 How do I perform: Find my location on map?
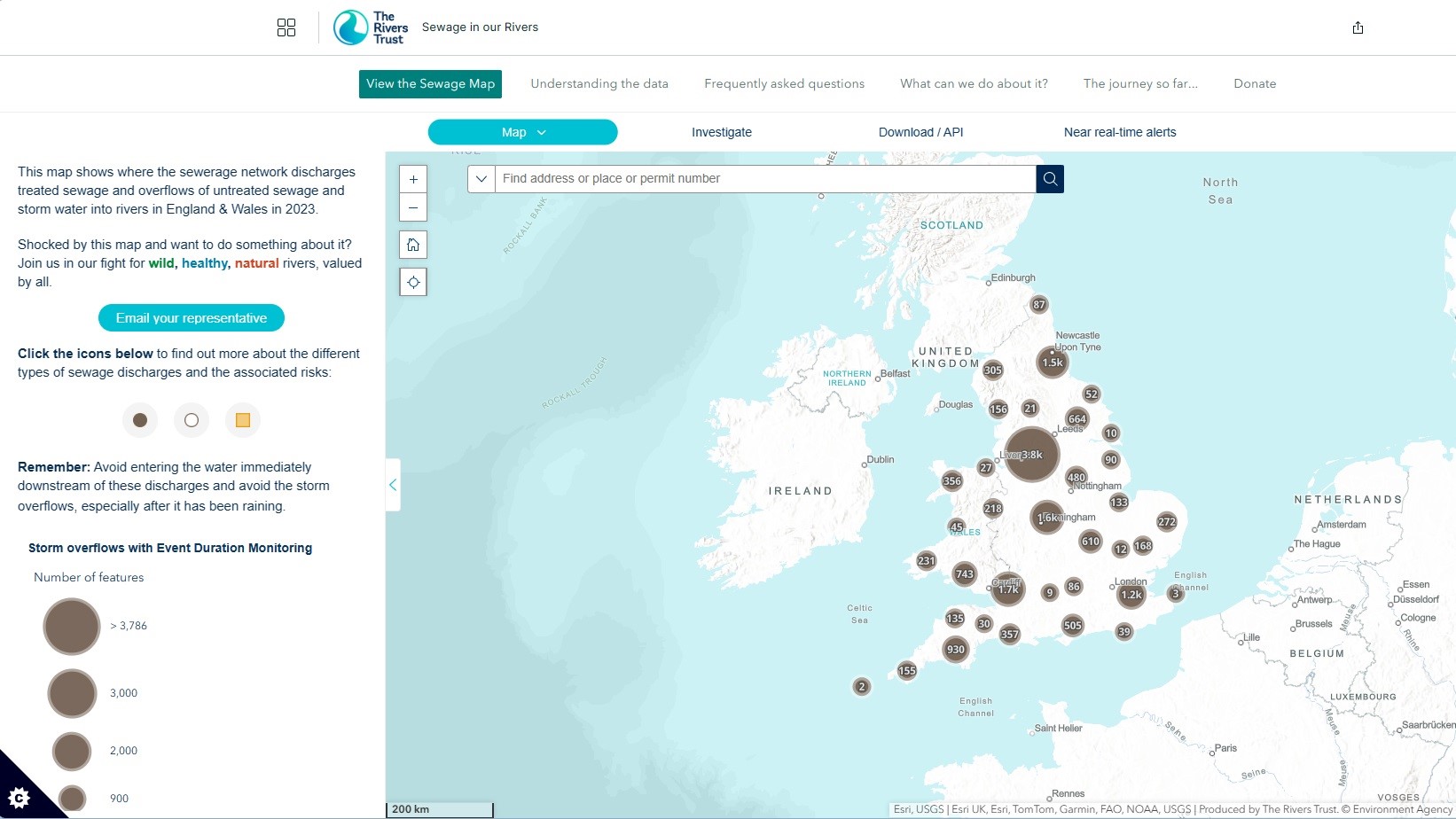(413, 282)
